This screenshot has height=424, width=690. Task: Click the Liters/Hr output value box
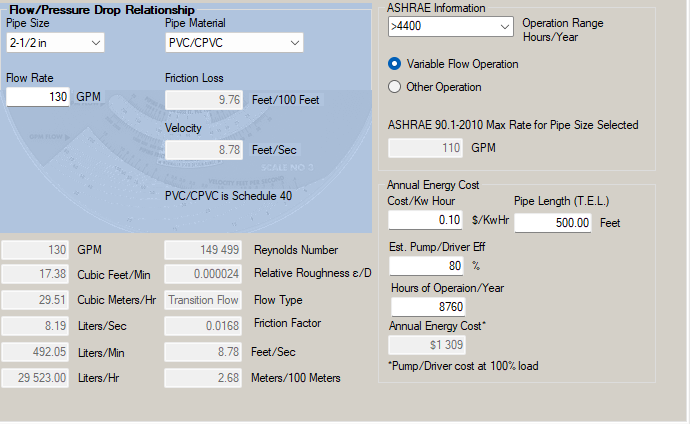tap(36, 377)
